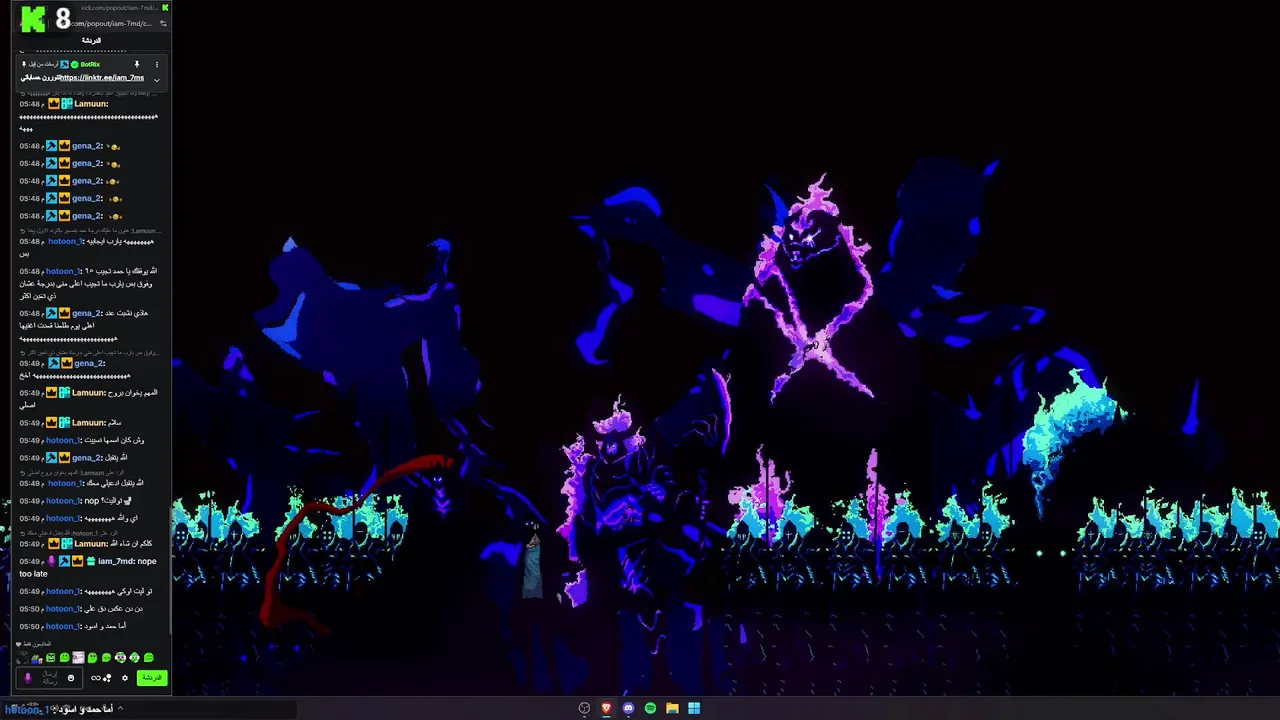Expand the taskbar hidden items chevron
The height and width of the screenshot is (720, 1280).
[120, 708]
